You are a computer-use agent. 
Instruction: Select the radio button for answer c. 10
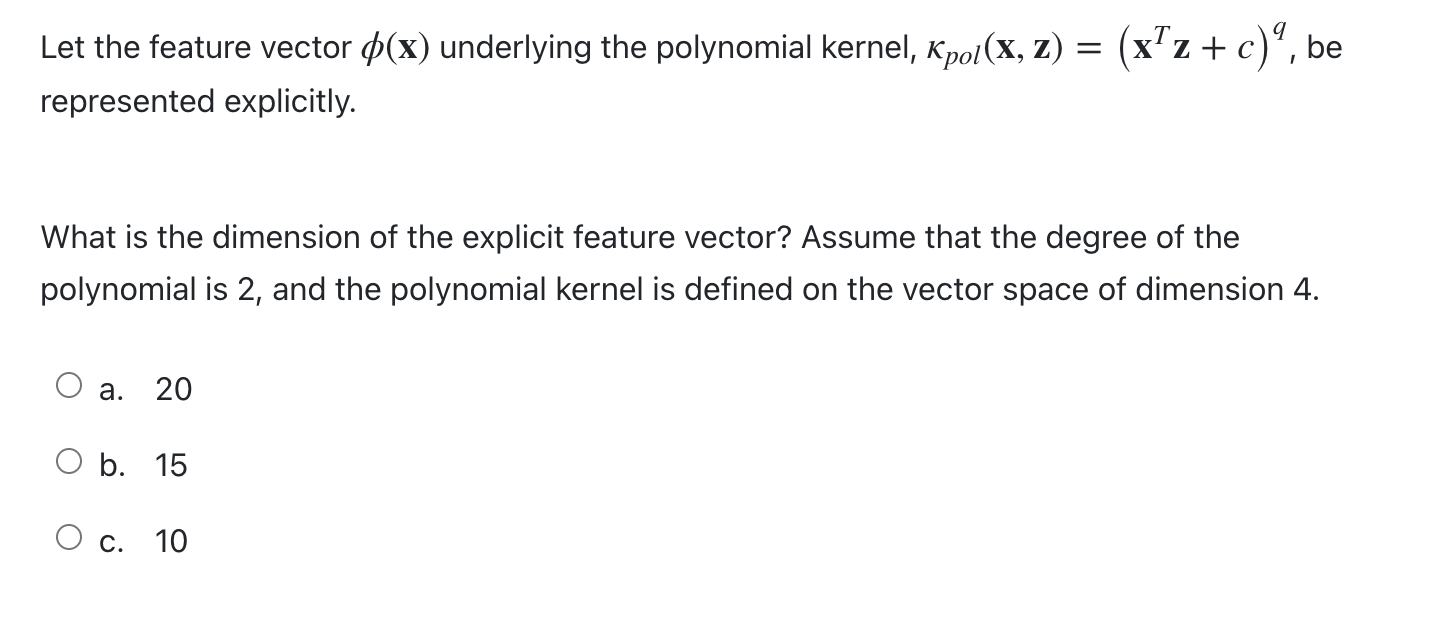(68, 538)
